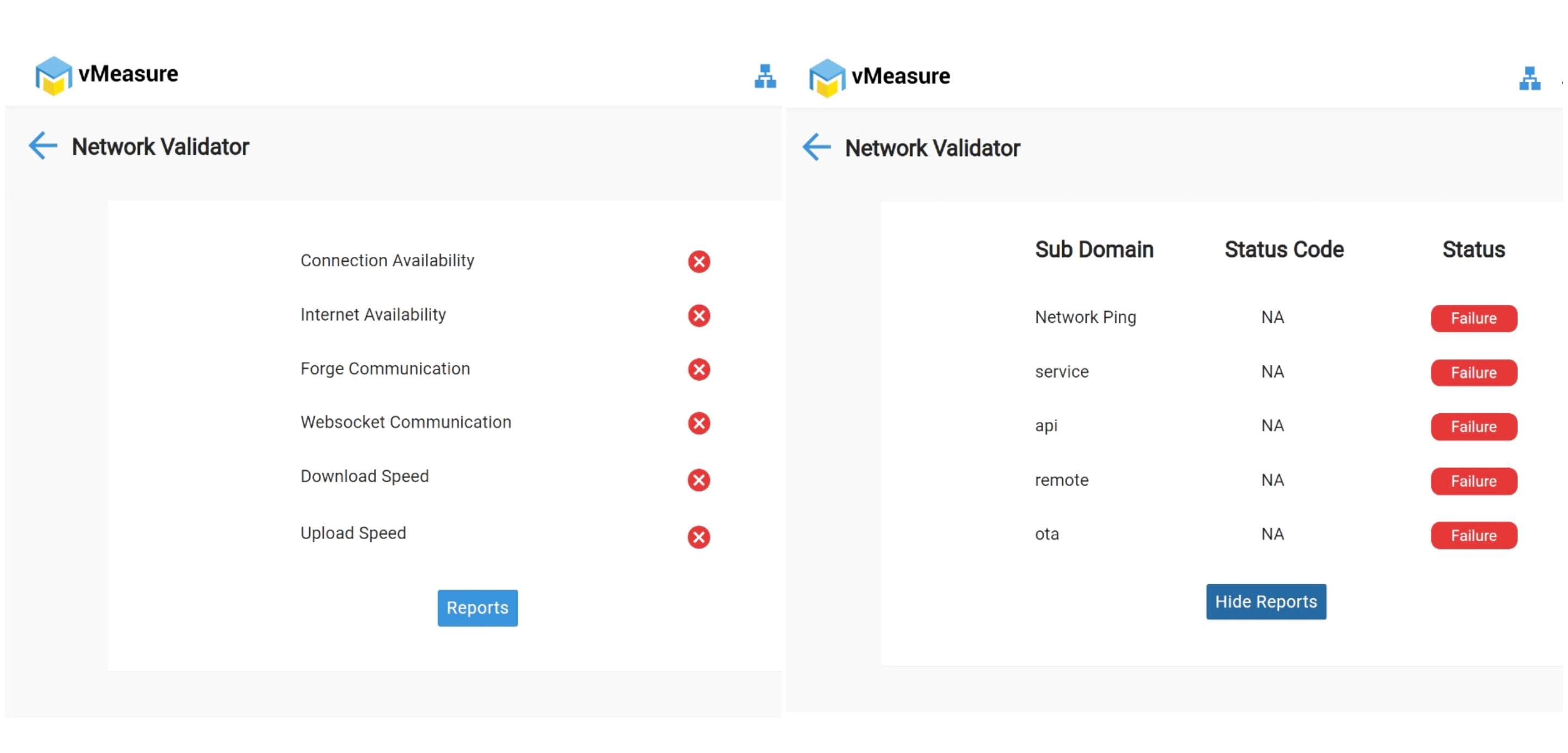Click the Sub Domain column header
The width and height of the screenshot is (1568, 753).
pos(1094,249)
